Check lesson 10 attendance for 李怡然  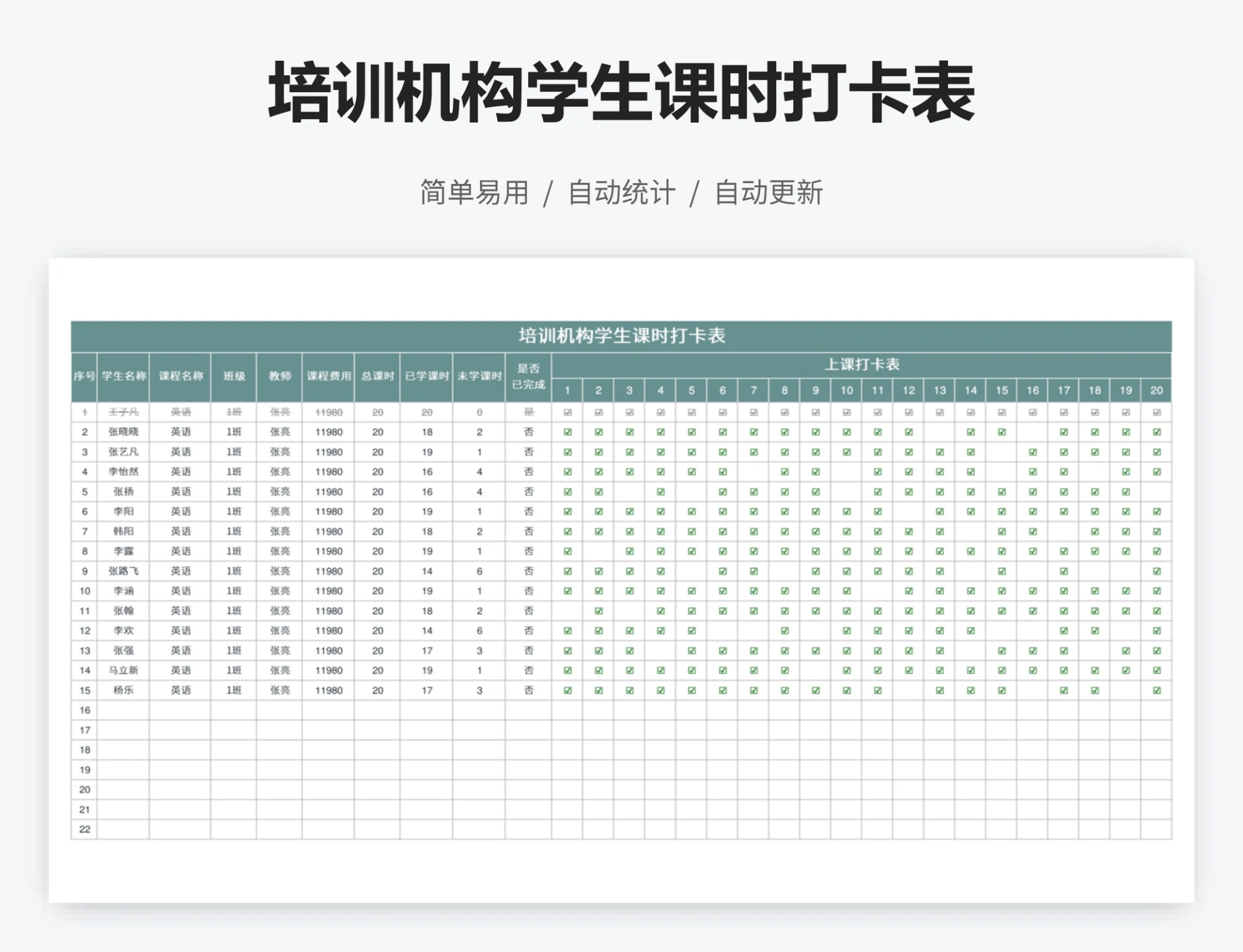[x=846, y=472]
